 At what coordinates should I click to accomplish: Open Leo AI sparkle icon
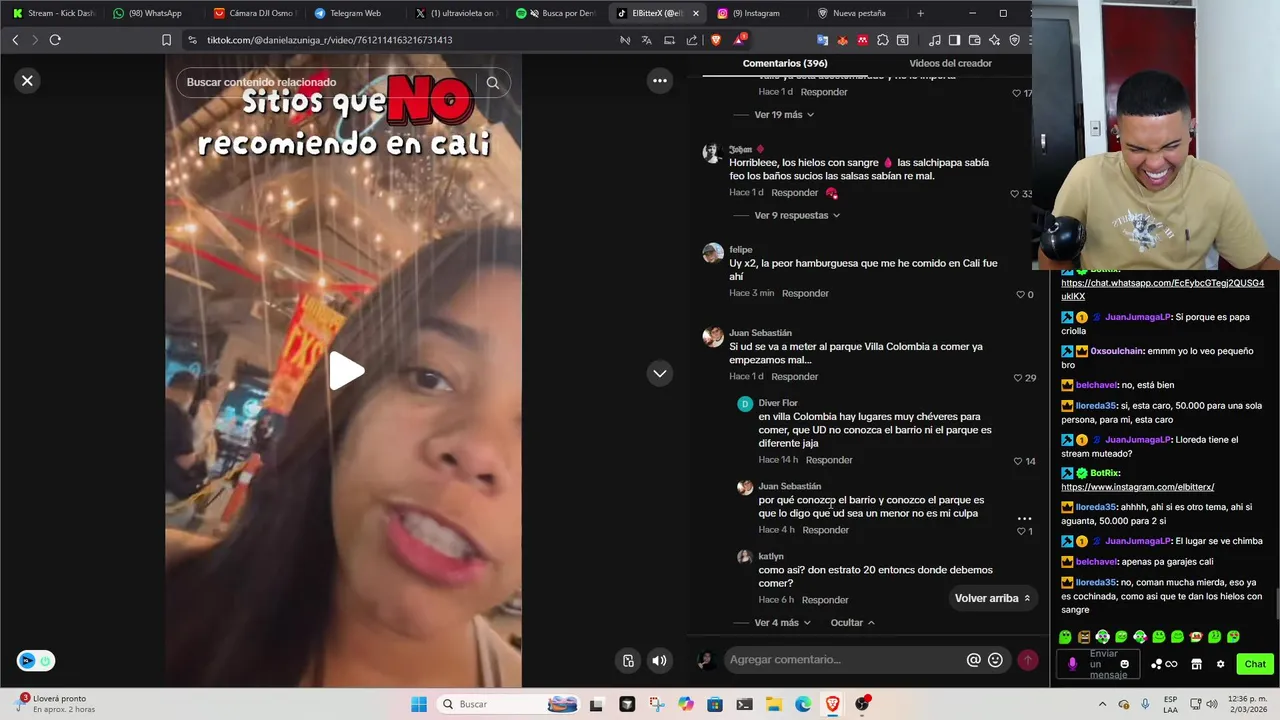pos(994,40)
